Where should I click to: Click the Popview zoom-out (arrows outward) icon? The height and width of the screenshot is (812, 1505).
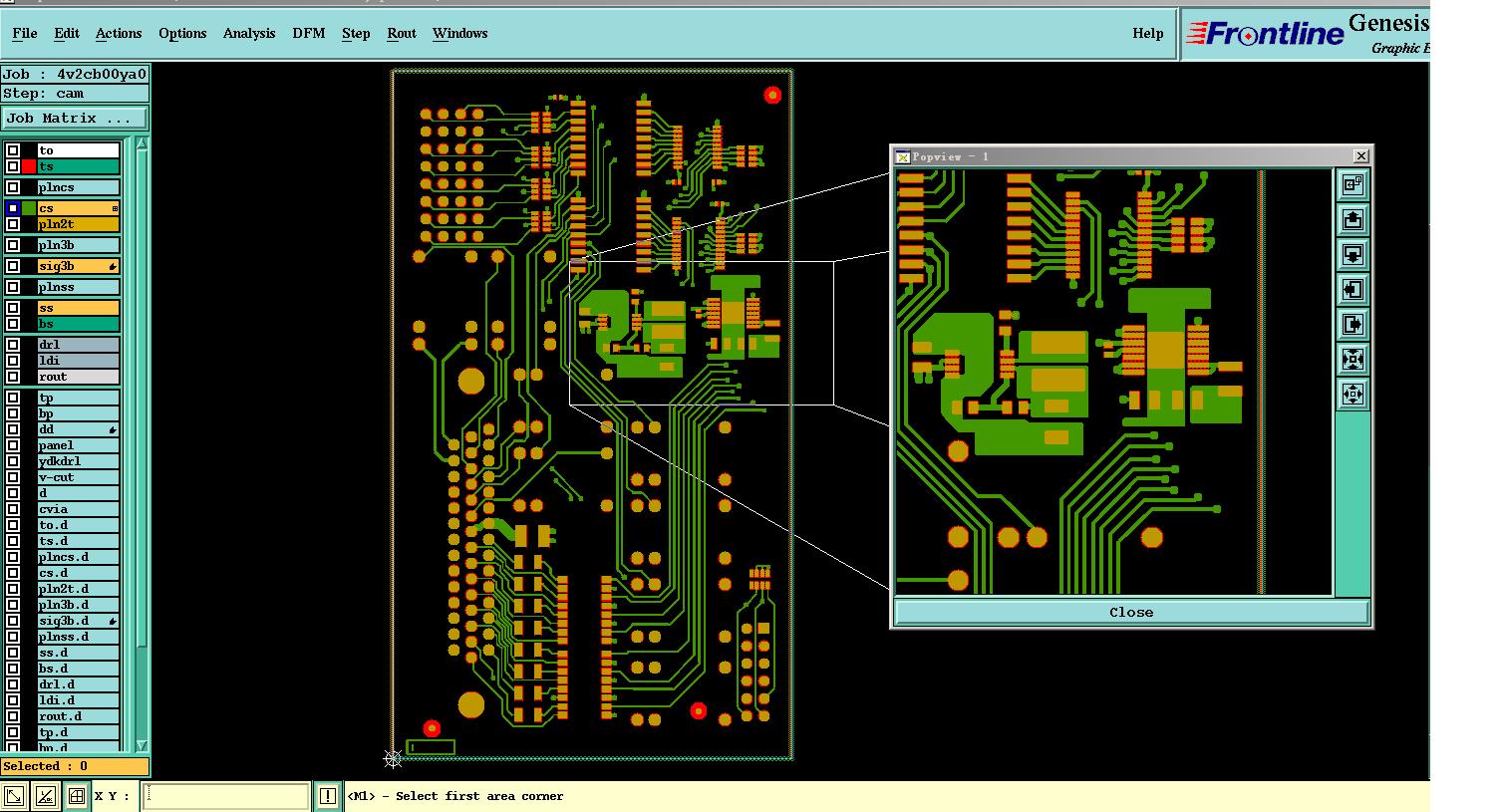(x=1353, y=394)
